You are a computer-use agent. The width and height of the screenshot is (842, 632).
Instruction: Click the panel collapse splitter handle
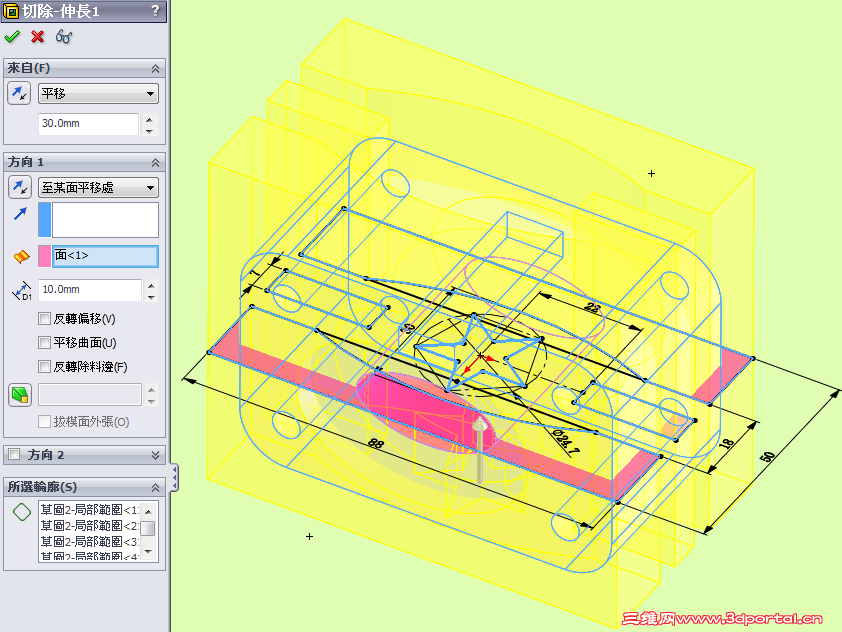click(x=175, y=478)
